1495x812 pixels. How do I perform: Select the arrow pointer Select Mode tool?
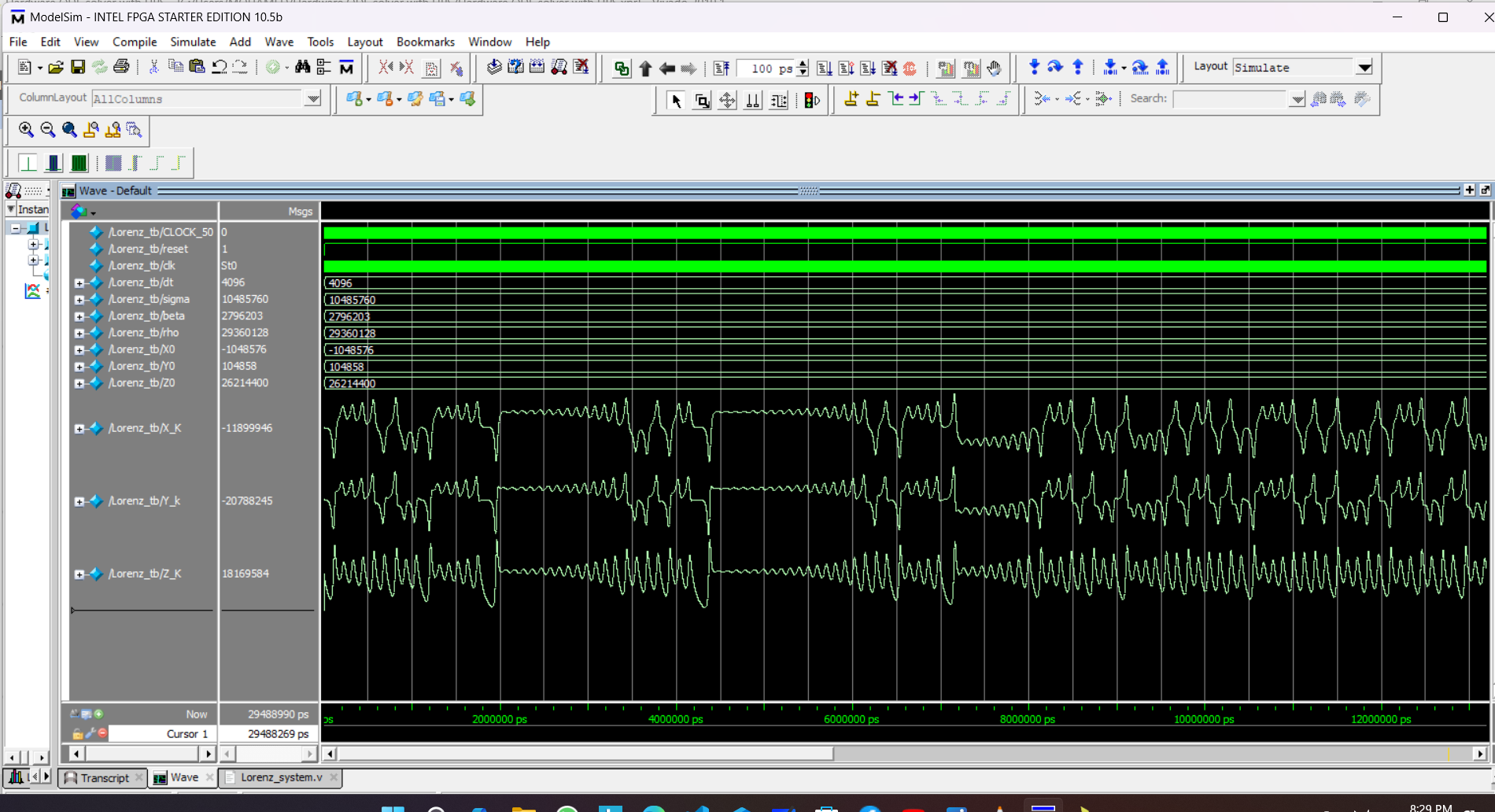click(x=675, y=100)
